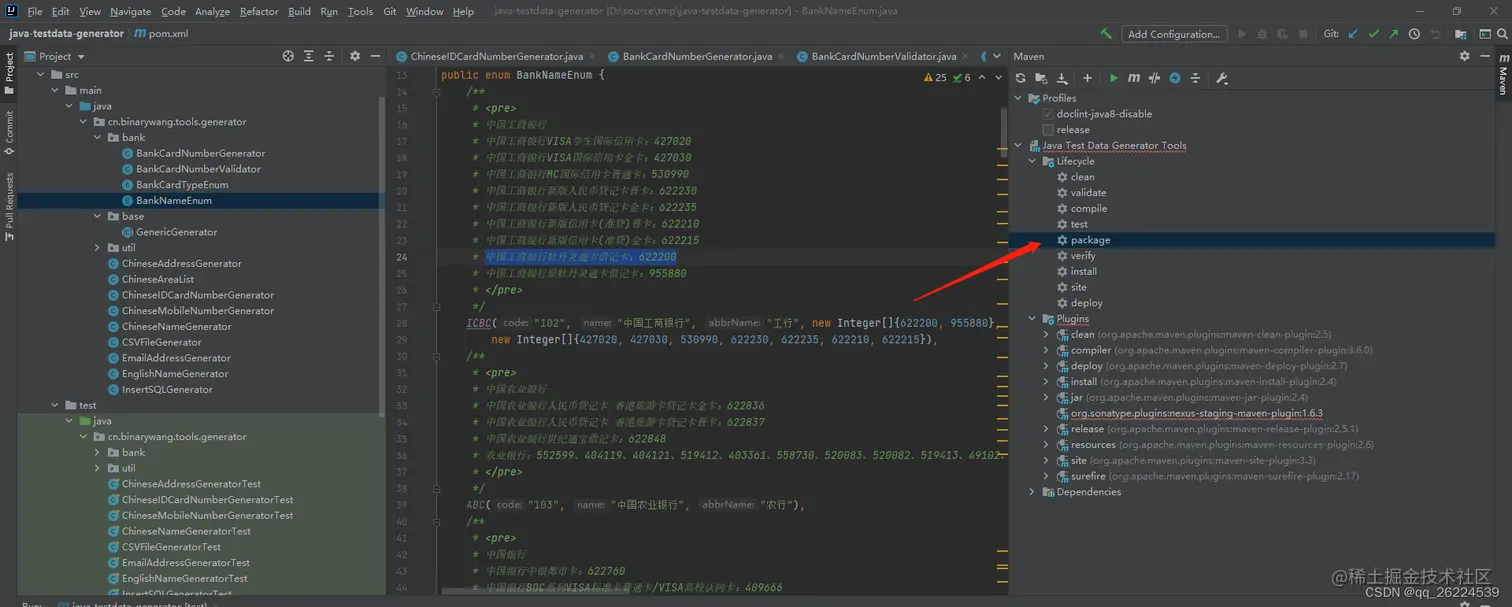Collapse all in Project panel toolbar
Viewport: 1512px width, 607px height.
[329, 56]
